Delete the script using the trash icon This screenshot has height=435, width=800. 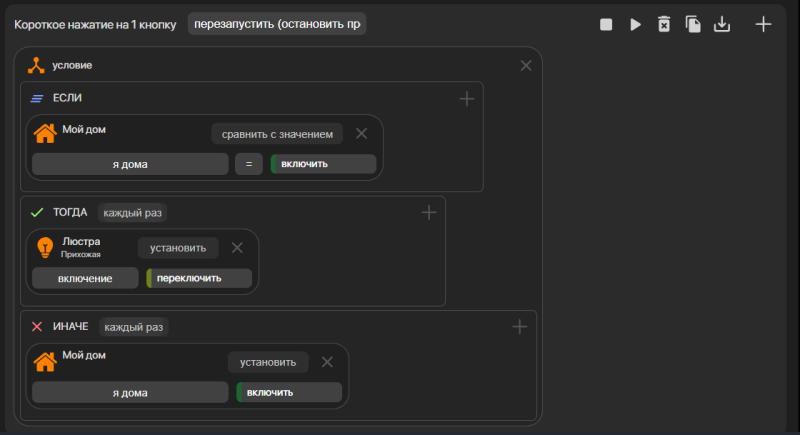coord(664,24)
